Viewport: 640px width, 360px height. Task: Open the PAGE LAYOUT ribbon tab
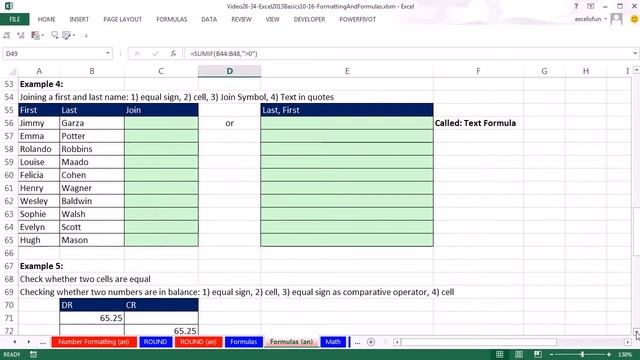(x=122, y=19)
